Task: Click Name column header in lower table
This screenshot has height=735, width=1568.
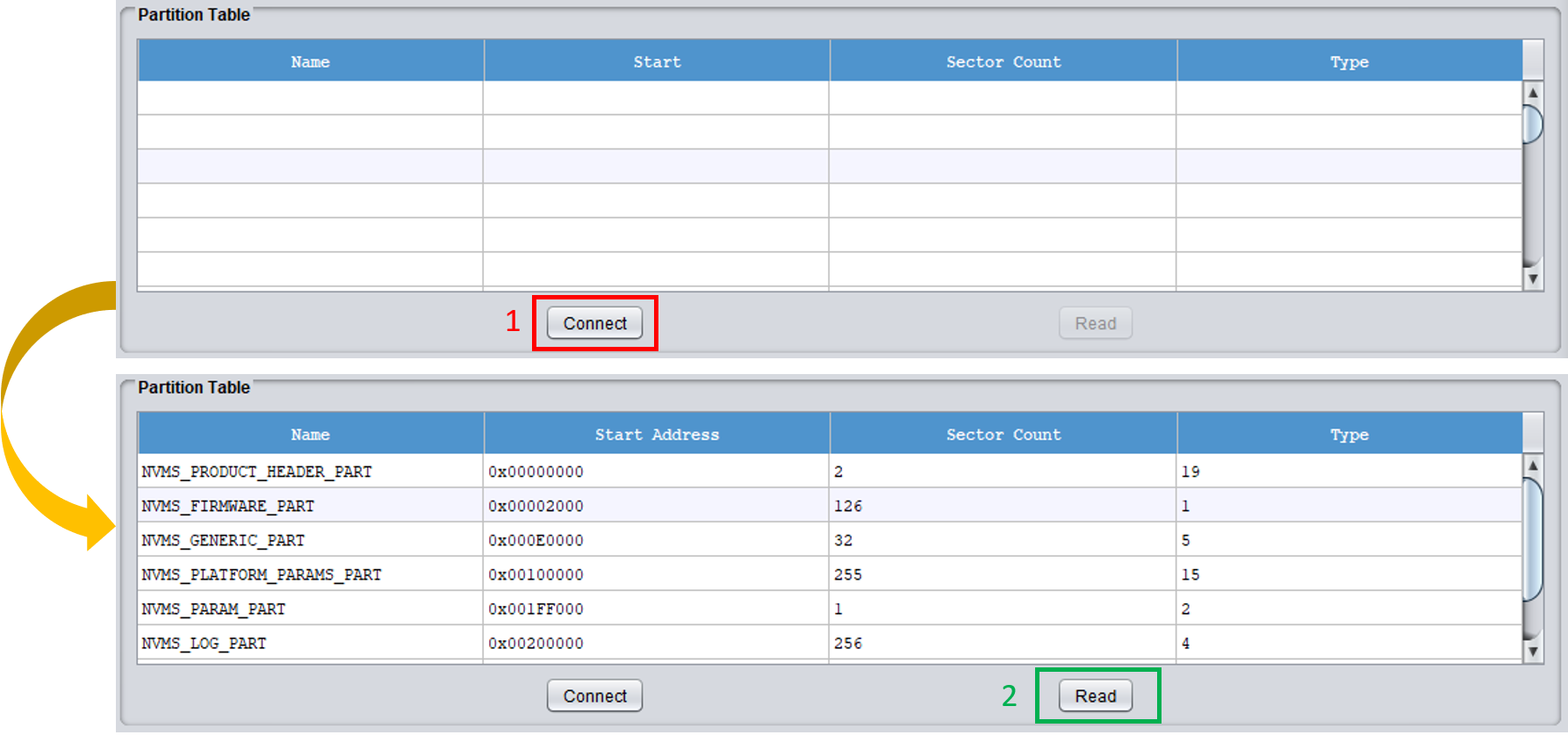Action: (310, 434)
